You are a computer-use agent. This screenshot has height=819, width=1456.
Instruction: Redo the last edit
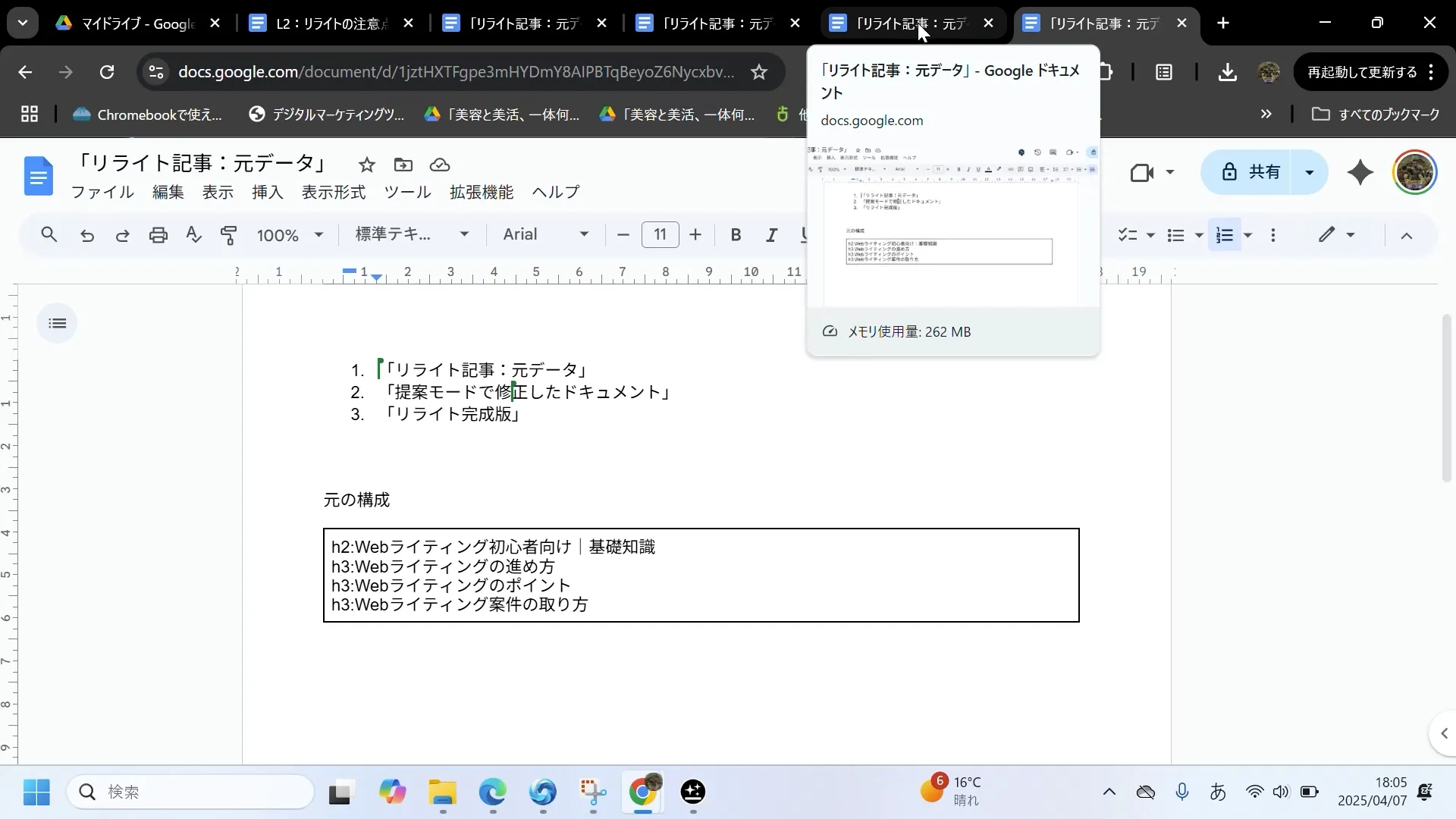[121, 235]
